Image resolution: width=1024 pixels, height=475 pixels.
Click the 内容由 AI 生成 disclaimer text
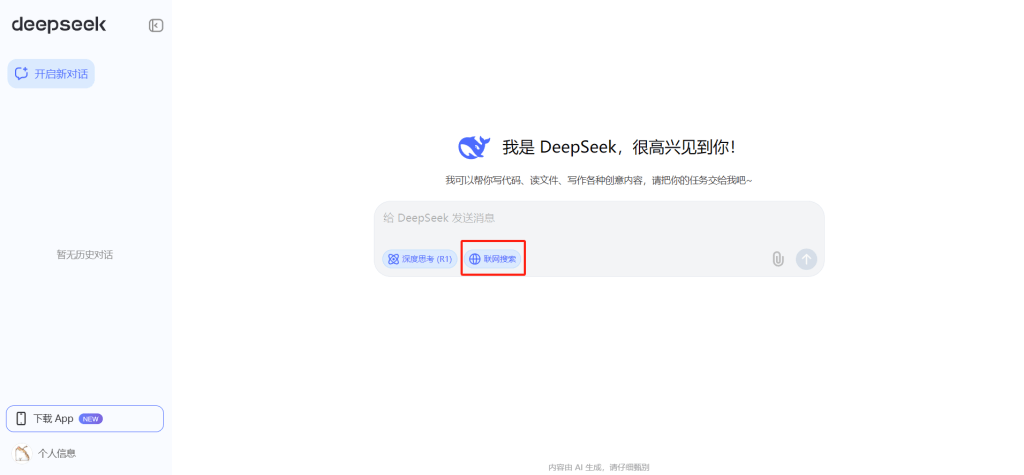click(598, 467)
